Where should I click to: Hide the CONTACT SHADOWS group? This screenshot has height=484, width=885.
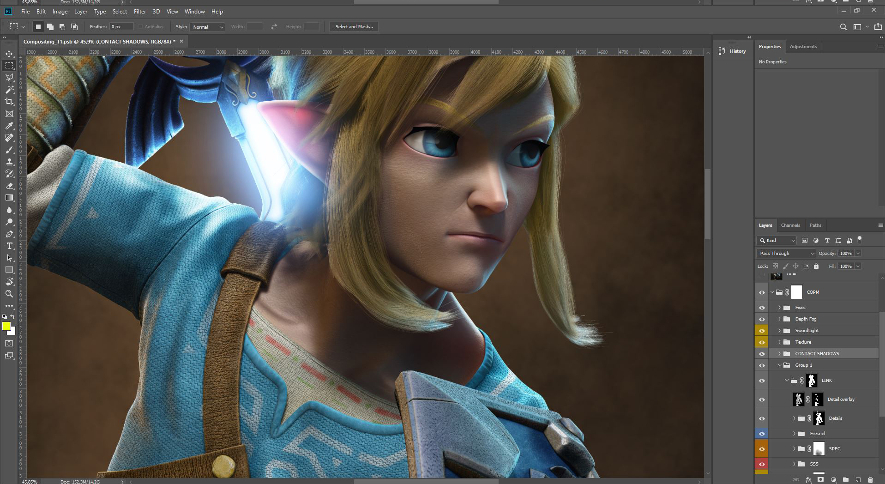[761, 354]
